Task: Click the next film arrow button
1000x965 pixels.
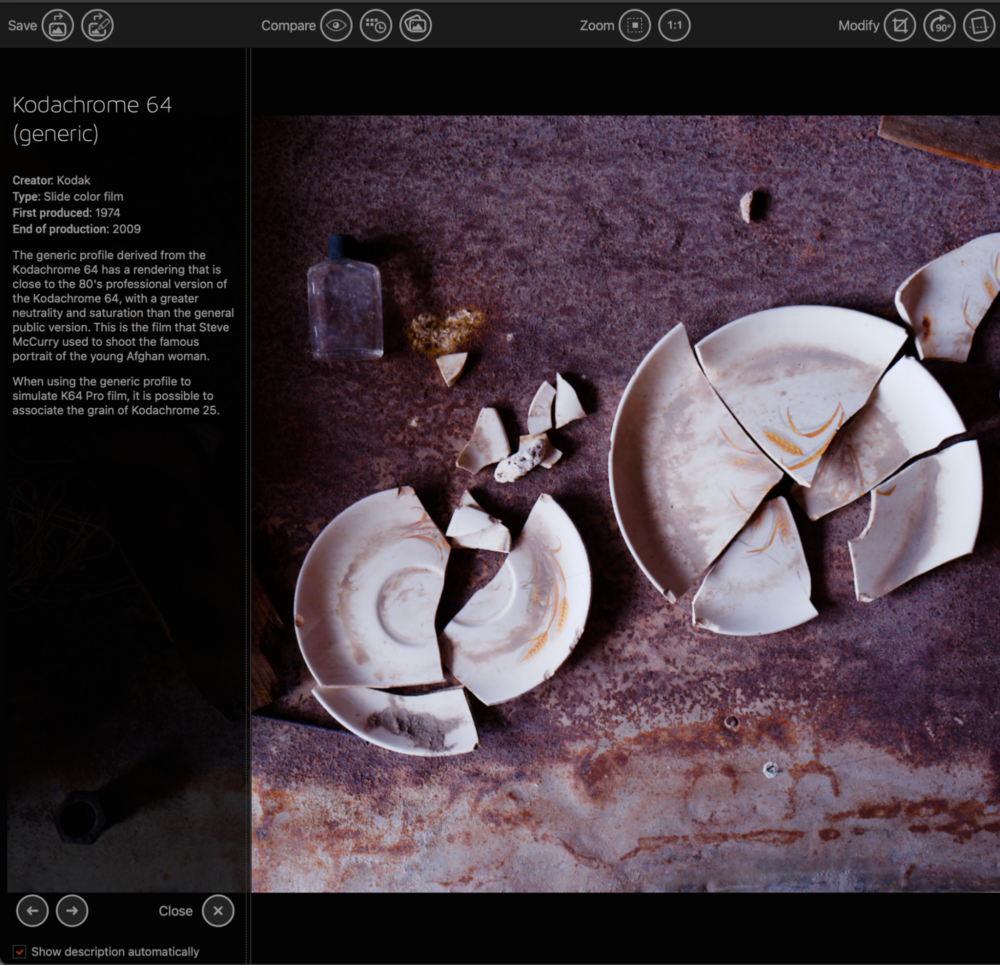Action: 72,911
